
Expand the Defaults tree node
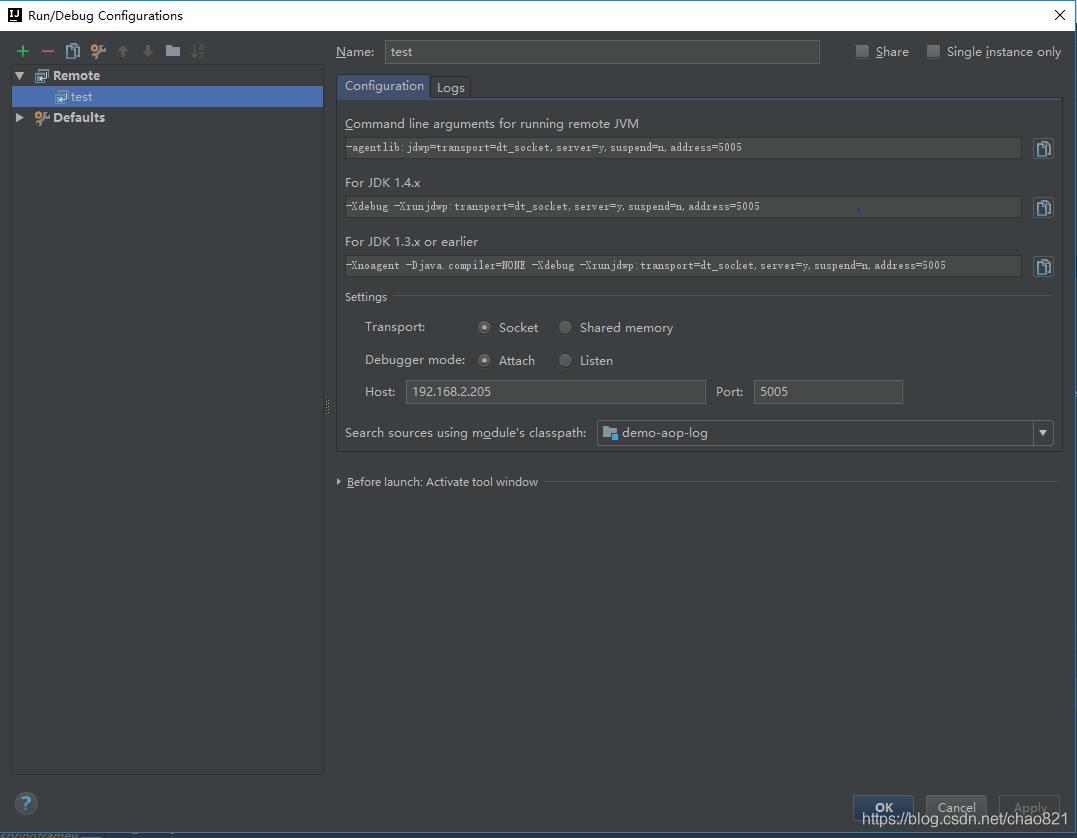point(20,118)
